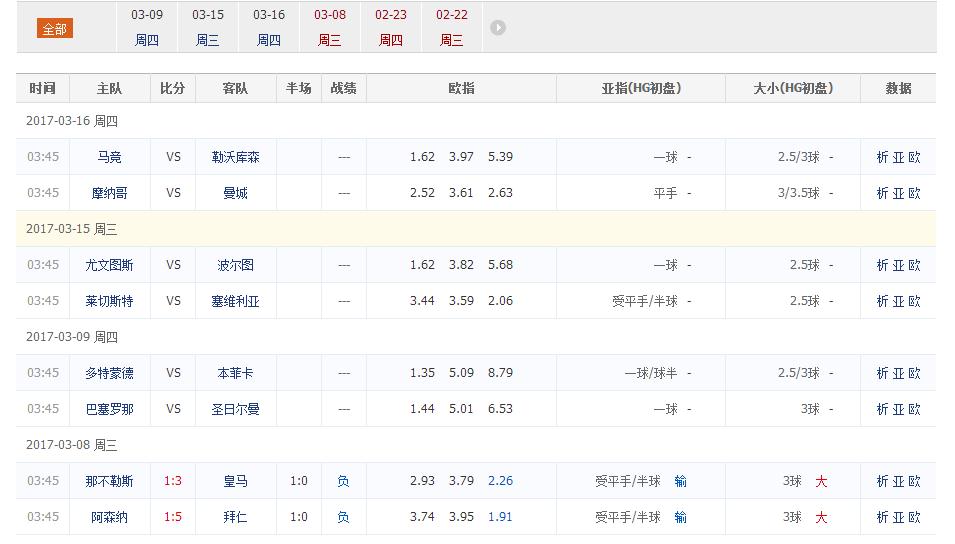Click 大 over-under result for 阿森纳 match
This screenshot has width=955, height=544.
[821, 517]
